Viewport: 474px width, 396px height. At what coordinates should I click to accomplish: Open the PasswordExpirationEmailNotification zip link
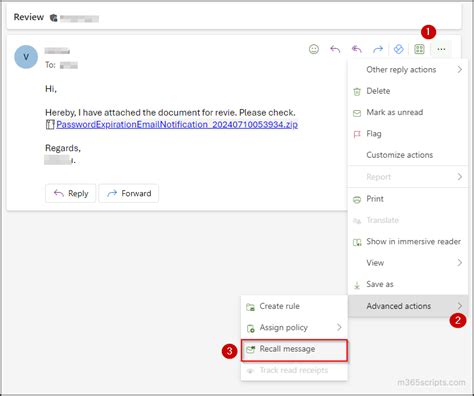coord(177,125)
